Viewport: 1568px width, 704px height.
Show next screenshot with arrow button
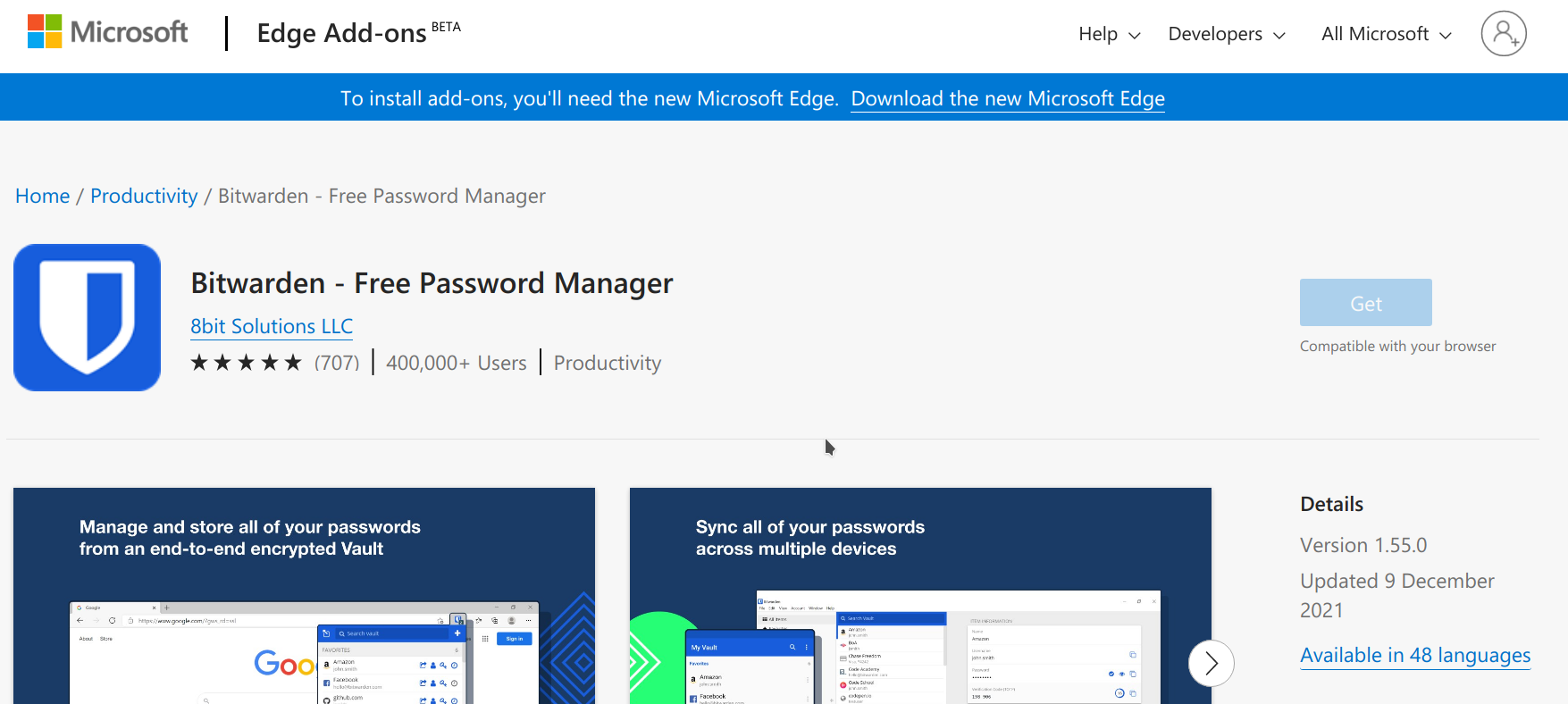click(1211, 663)
